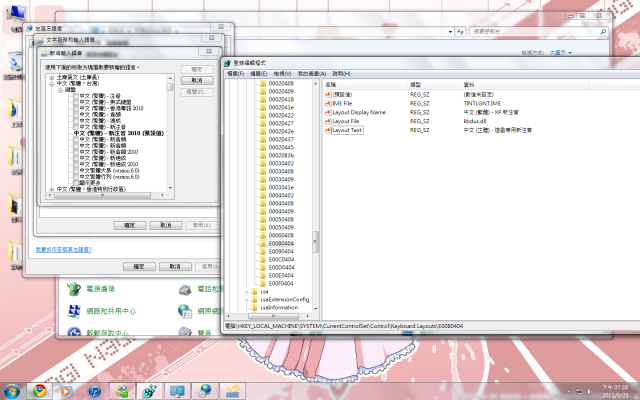Open 檢視(V) menu in Registry Editor
Screen dimensions: 640x400
pos(282,74)
